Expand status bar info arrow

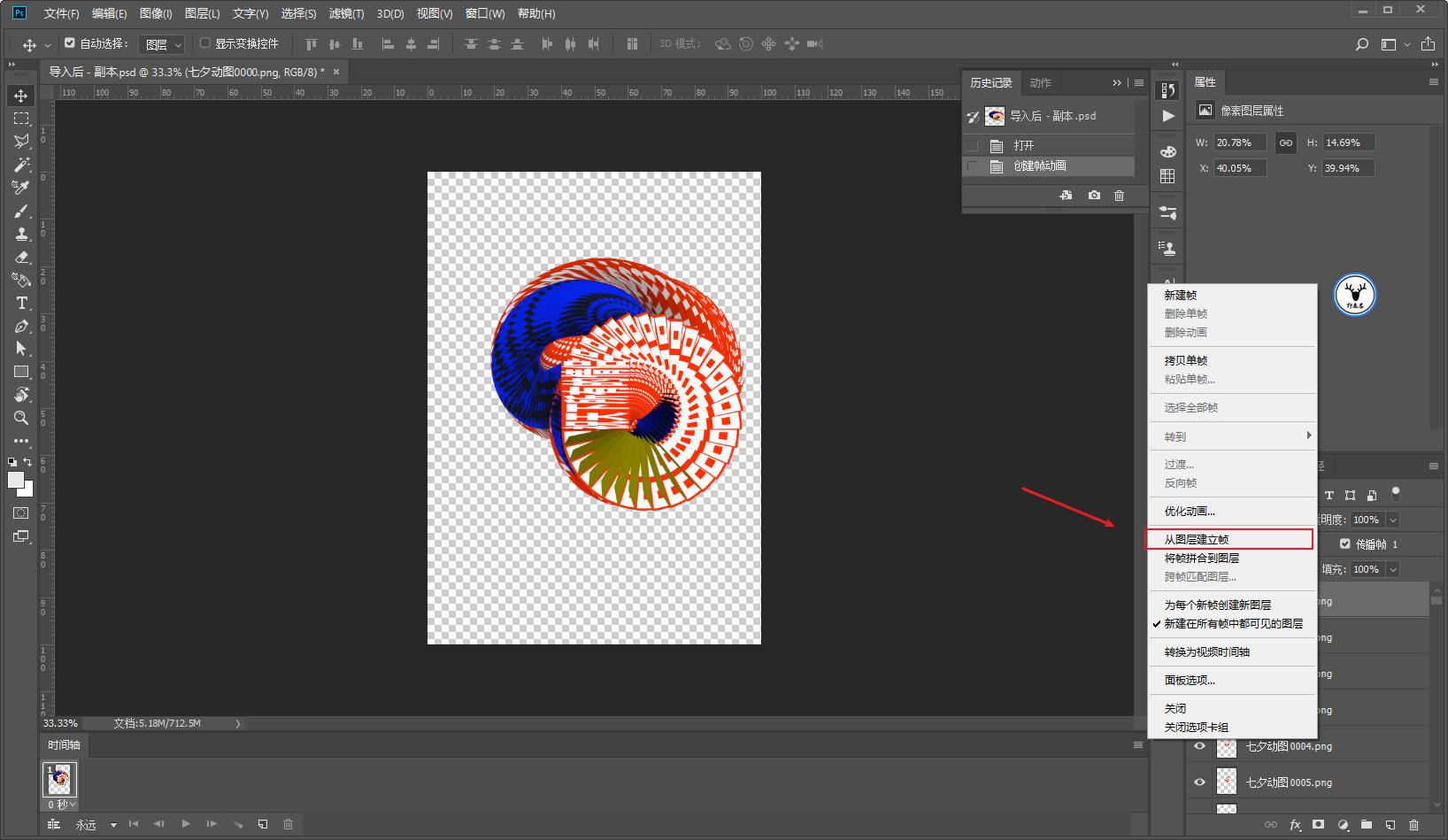tap(237, 724)
